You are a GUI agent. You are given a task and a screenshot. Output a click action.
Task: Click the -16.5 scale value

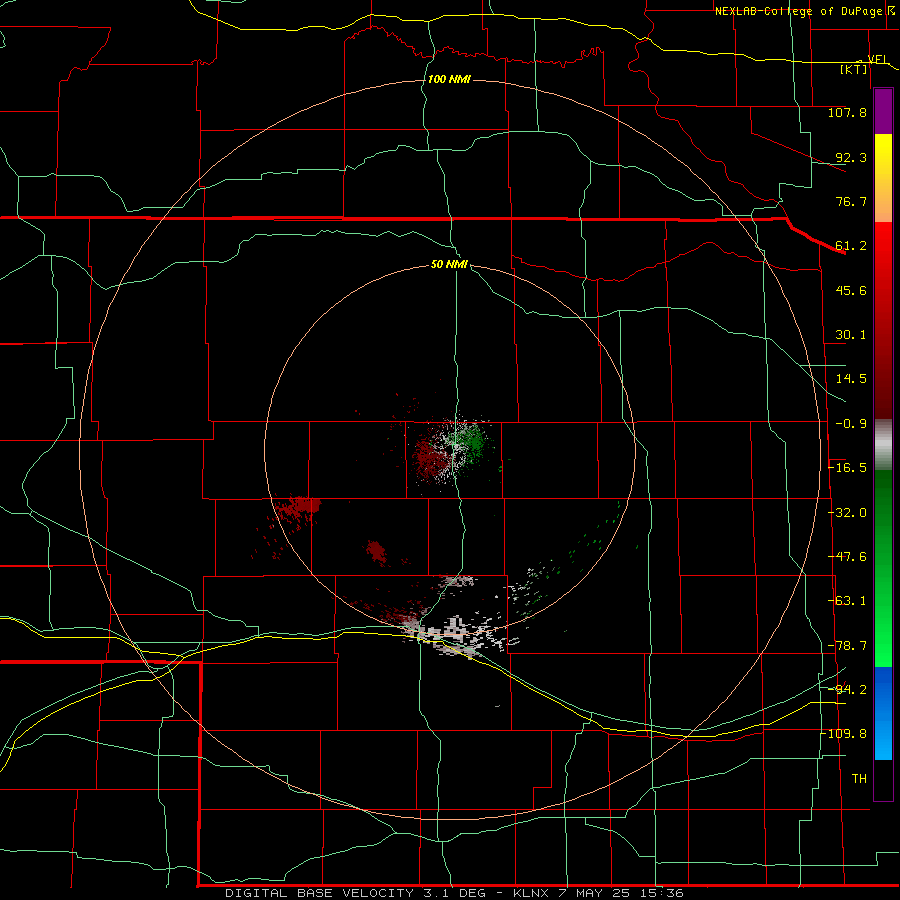847,468
